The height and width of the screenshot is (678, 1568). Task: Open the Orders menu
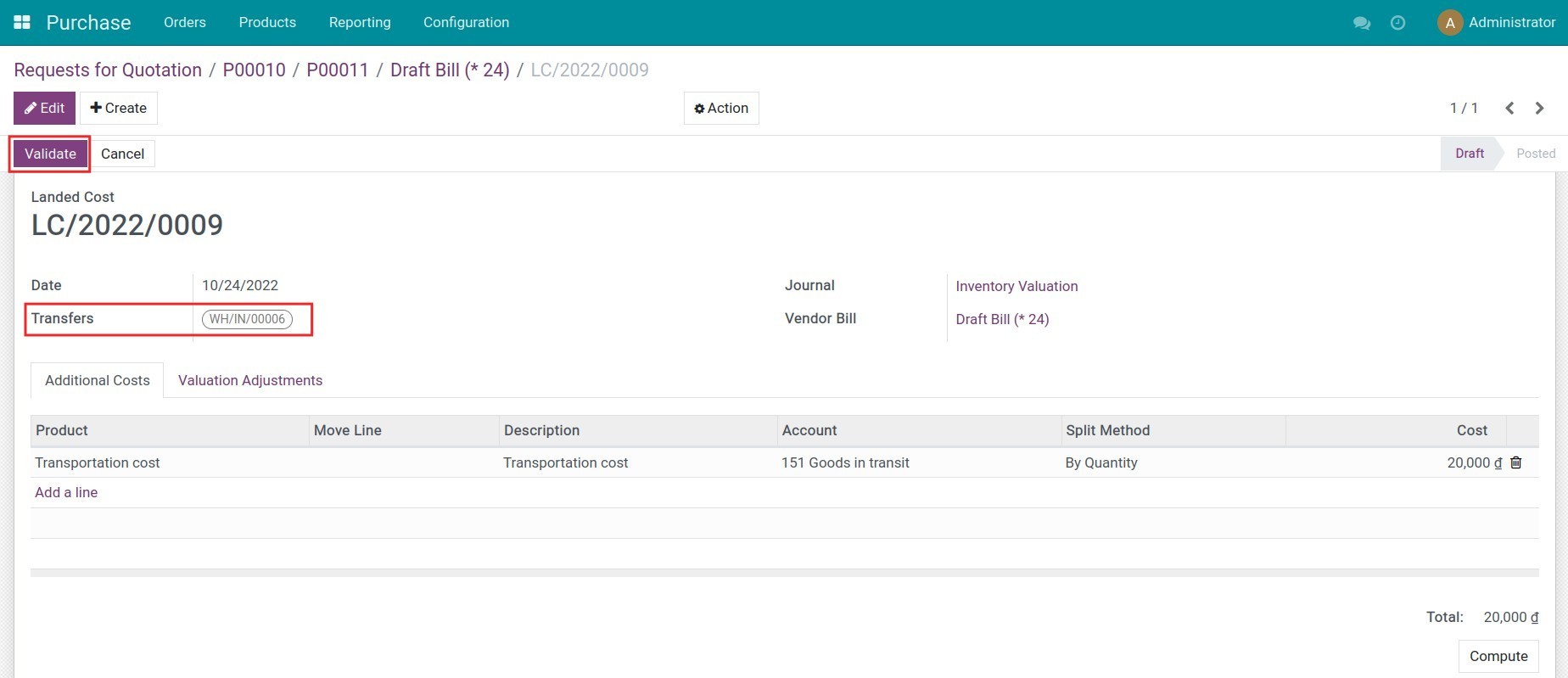pos(184,22)
